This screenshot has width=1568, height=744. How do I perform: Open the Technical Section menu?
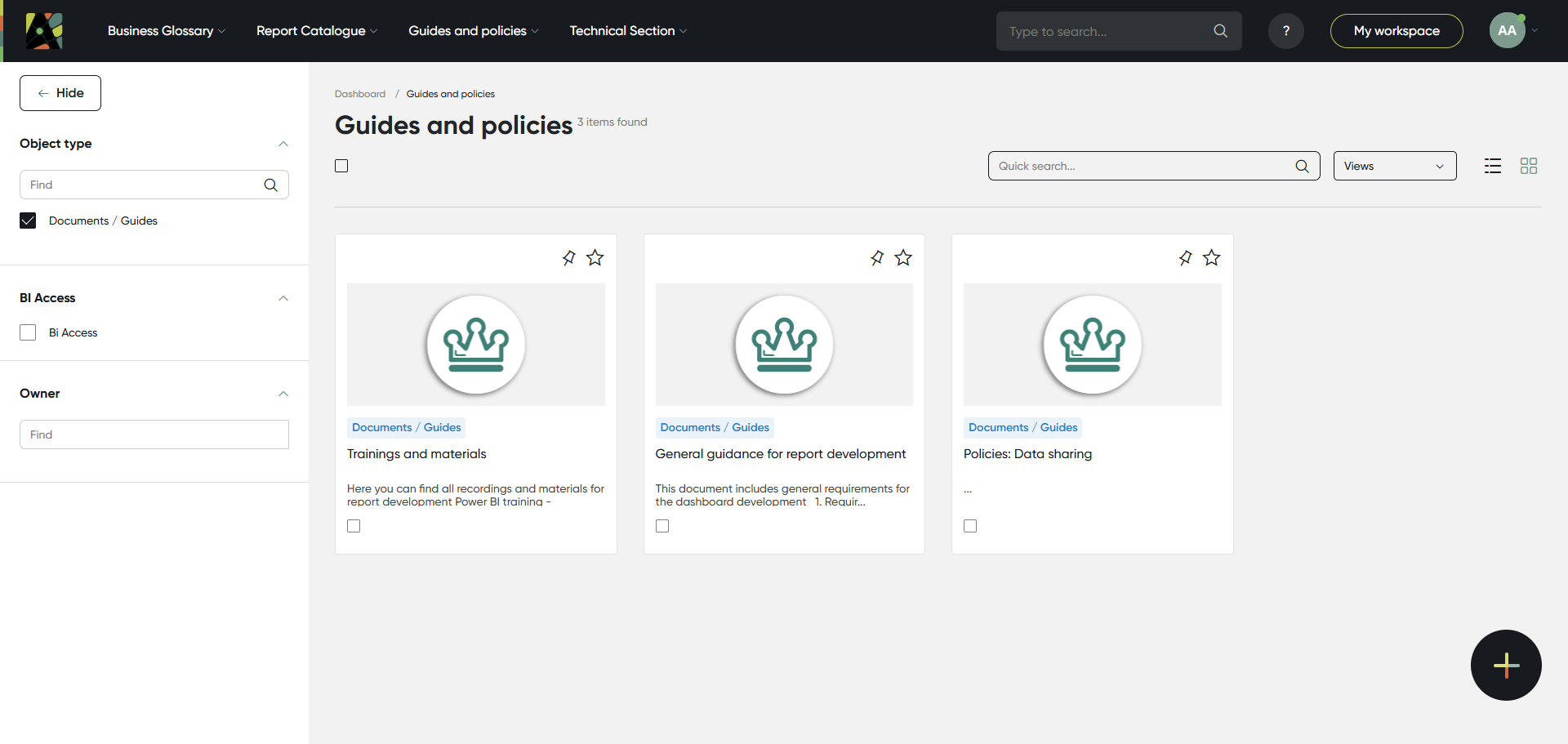point(627,31)
